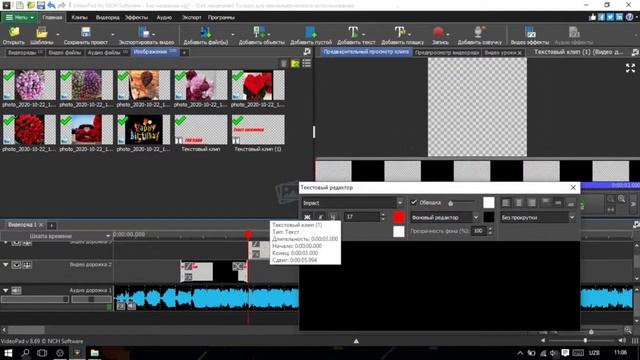The width and height of the screenshot is (640, 360).
Task: Toggle italic К in text editor
Action: [x=320, y=217]
